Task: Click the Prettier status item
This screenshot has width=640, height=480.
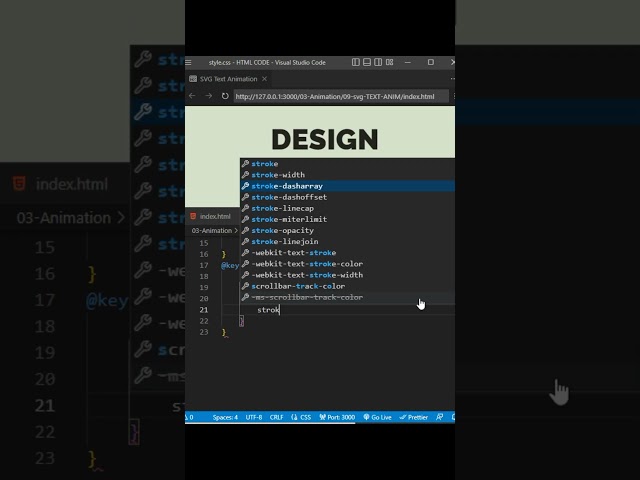Action: point(413,417)
